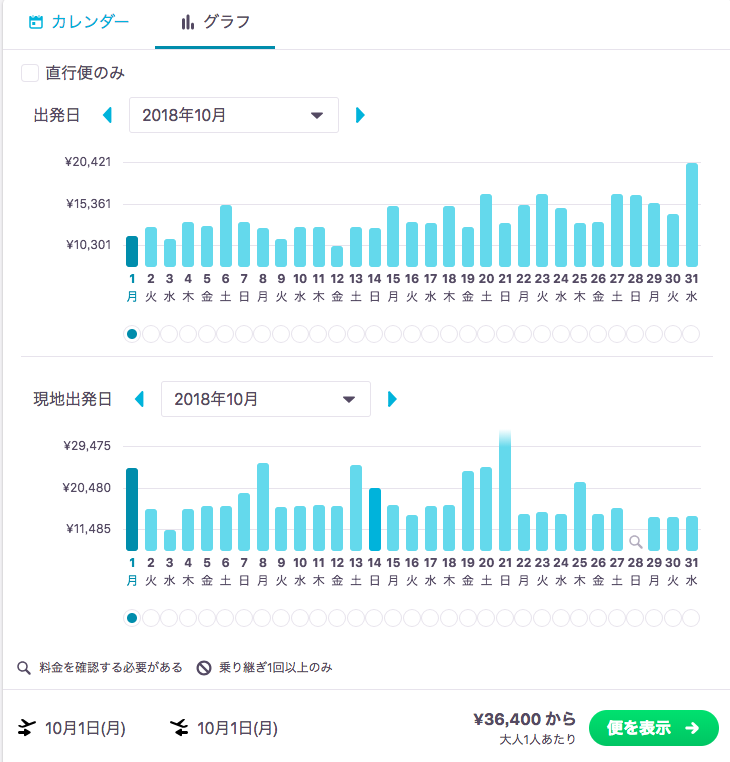Click return bar for day 14
Viewport: 730px width, 762px height.
click(375, 520)
